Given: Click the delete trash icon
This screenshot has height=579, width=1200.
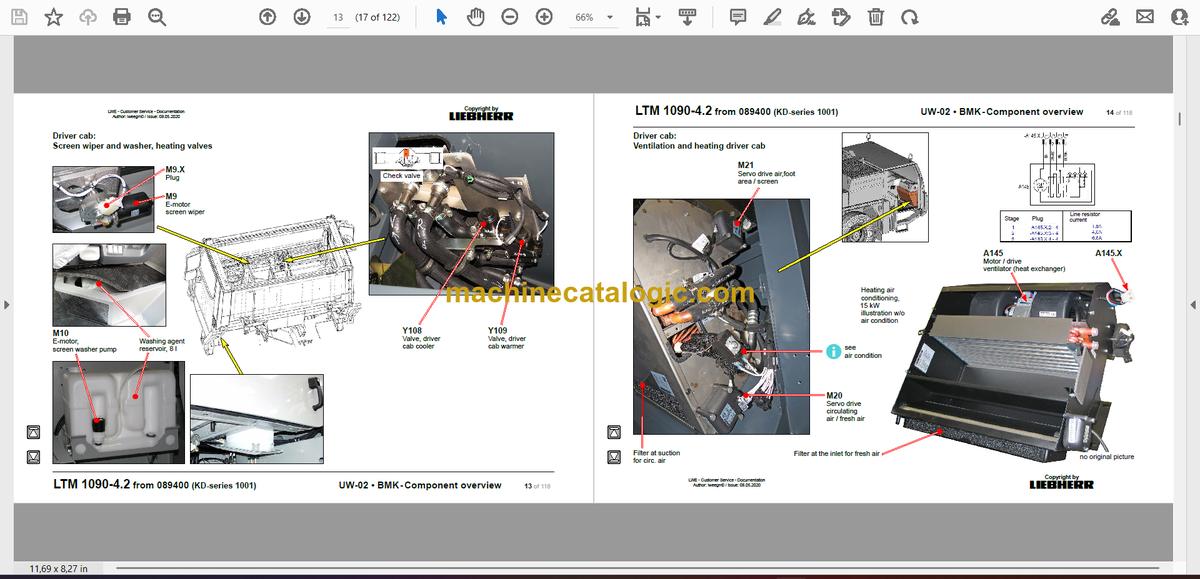Looking at the screenshot, I should [x=875, y=17].
